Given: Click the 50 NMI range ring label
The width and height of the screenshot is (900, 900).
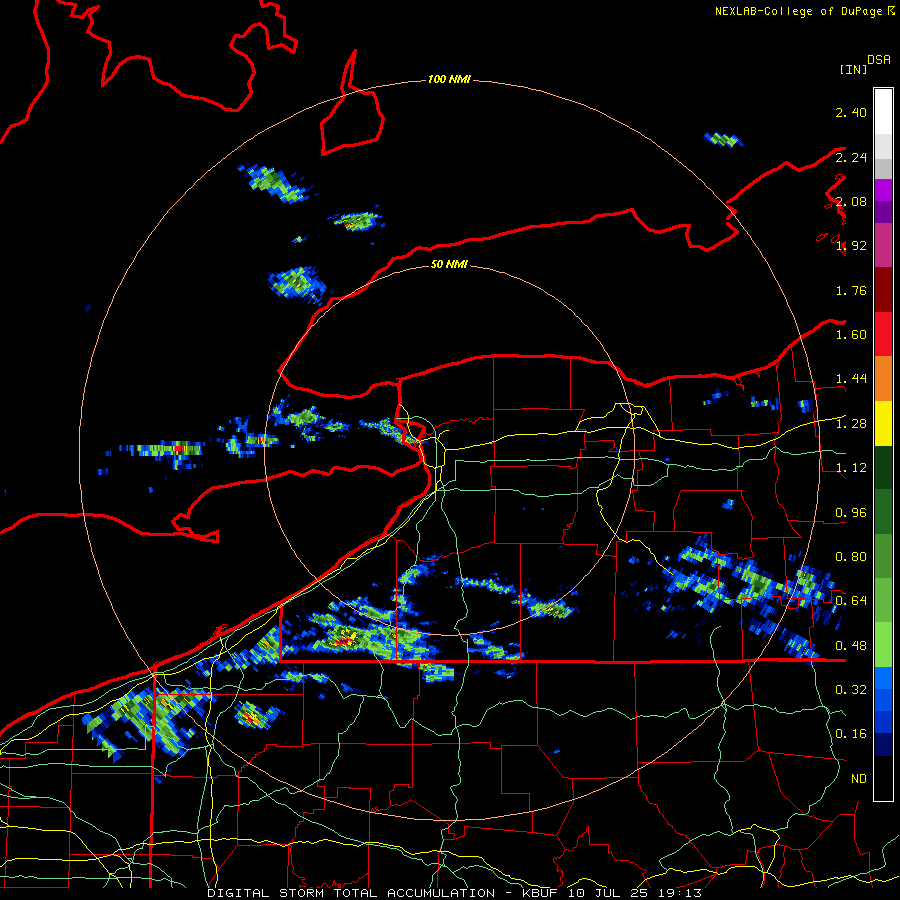Looking at the screenshot, I should [449, 264].
